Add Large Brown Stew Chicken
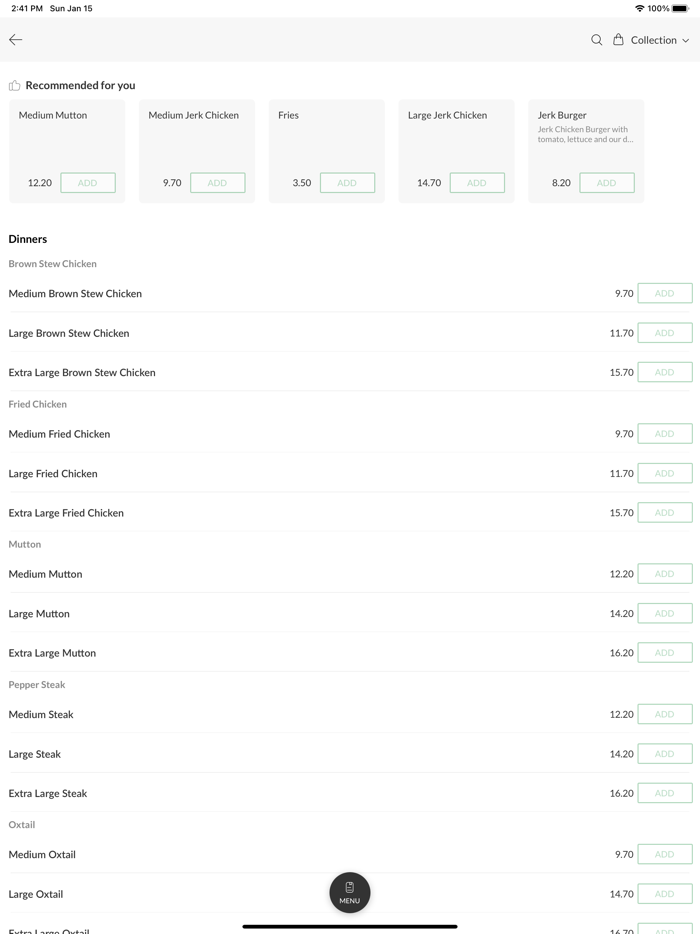This screenshot has height=934, width=700. pos(665,333)
